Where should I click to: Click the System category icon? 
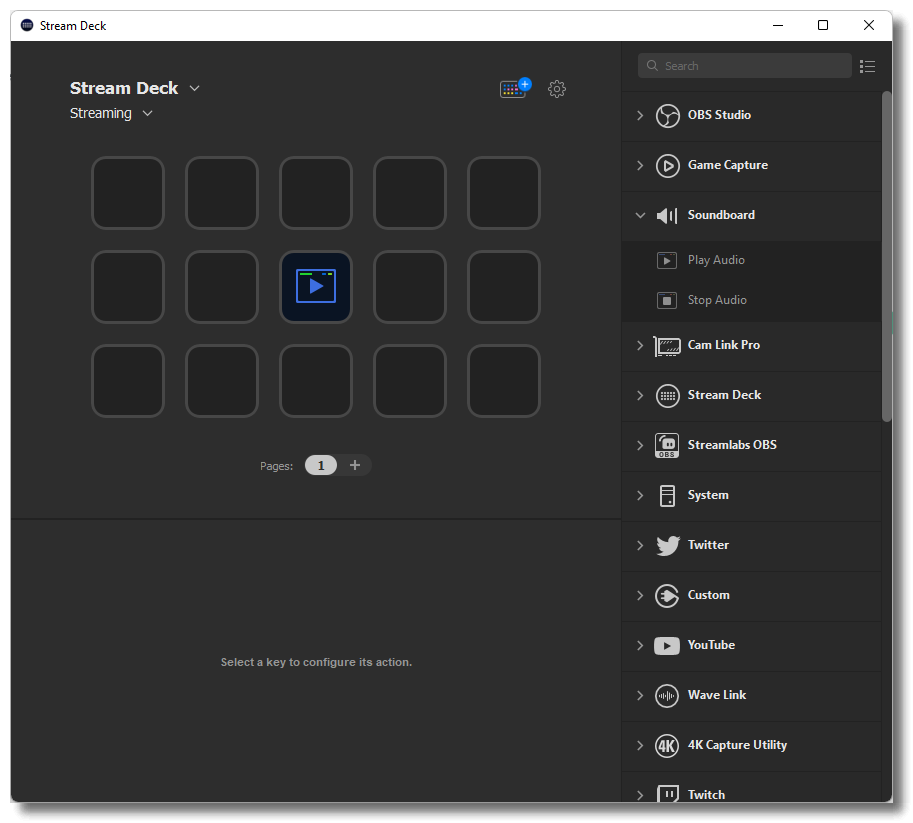click(667, 496)
